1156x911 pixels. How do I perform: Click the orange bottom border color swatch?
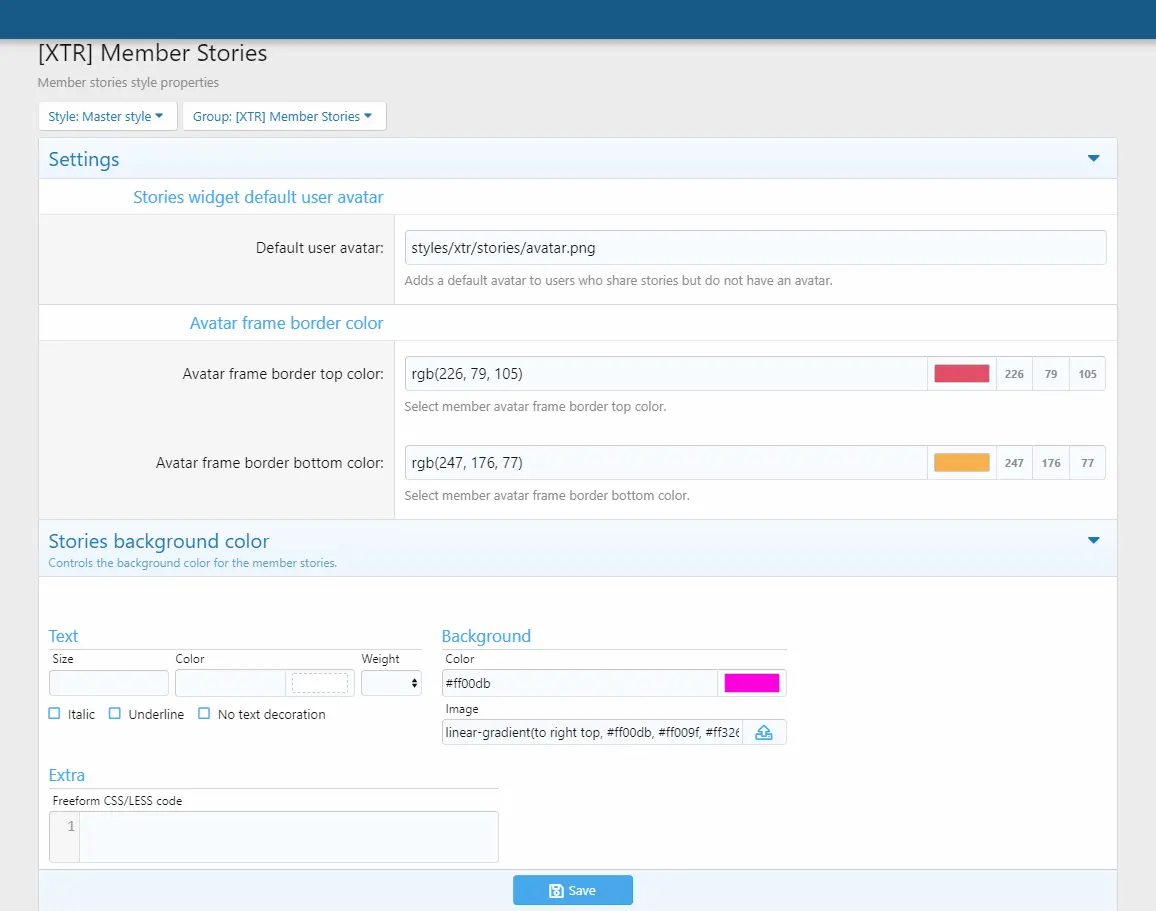click(961, 463)
